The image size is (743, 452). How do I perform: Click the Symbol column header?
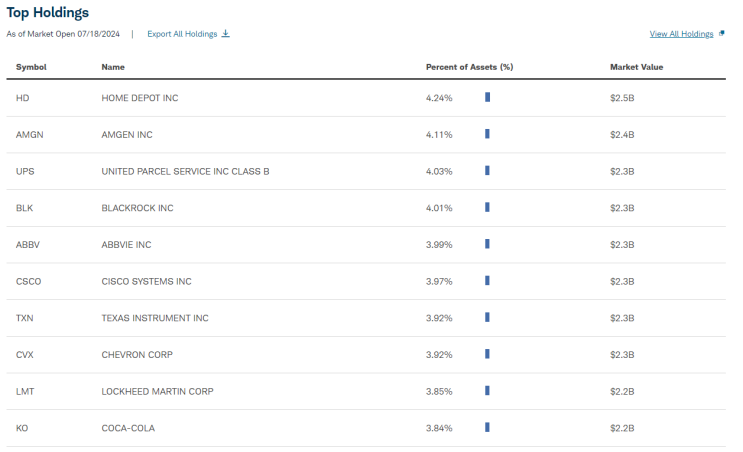coord(31,67)
